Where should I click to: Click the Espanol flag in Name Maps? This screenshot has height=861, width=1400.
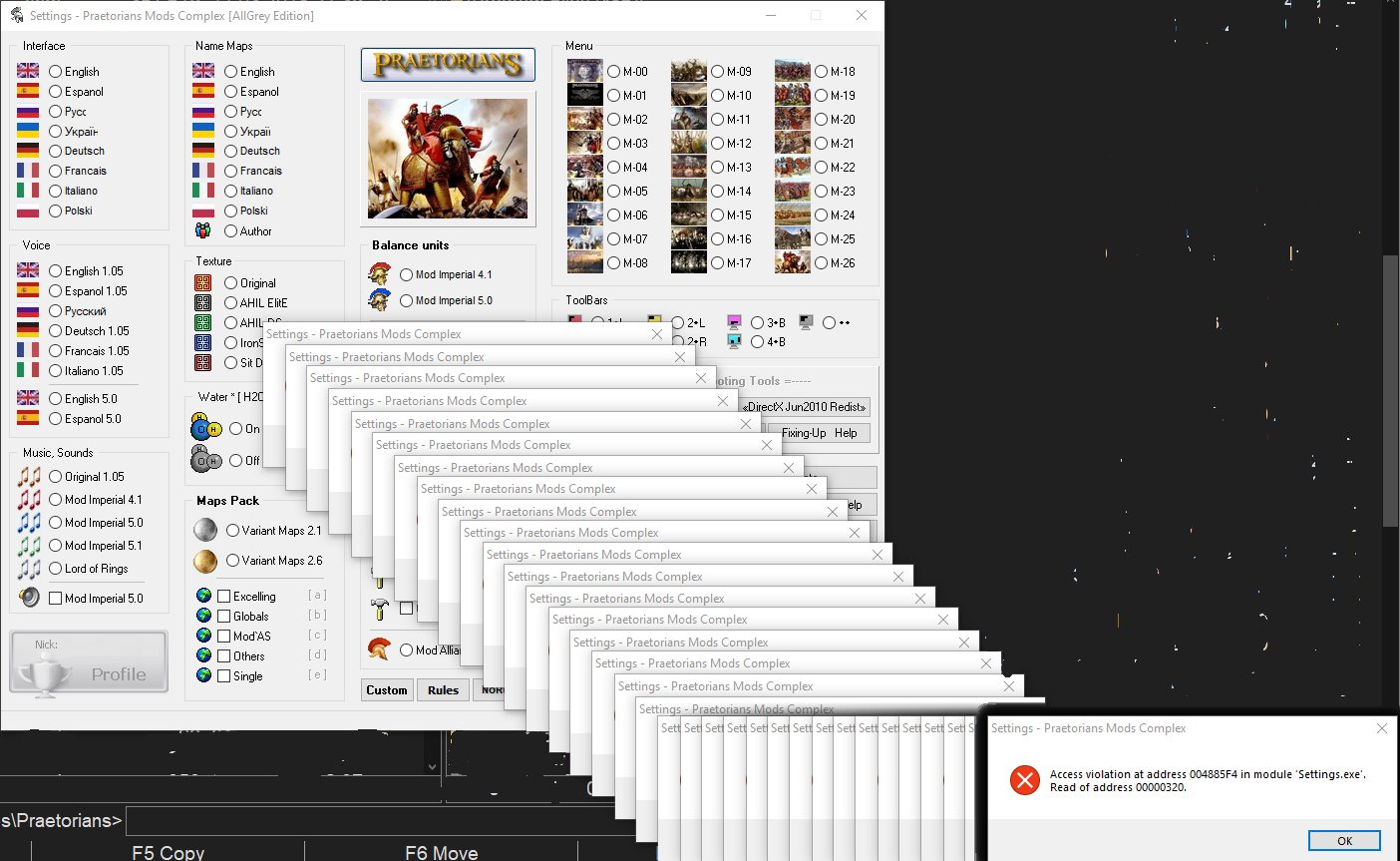[x=203, y=91]
